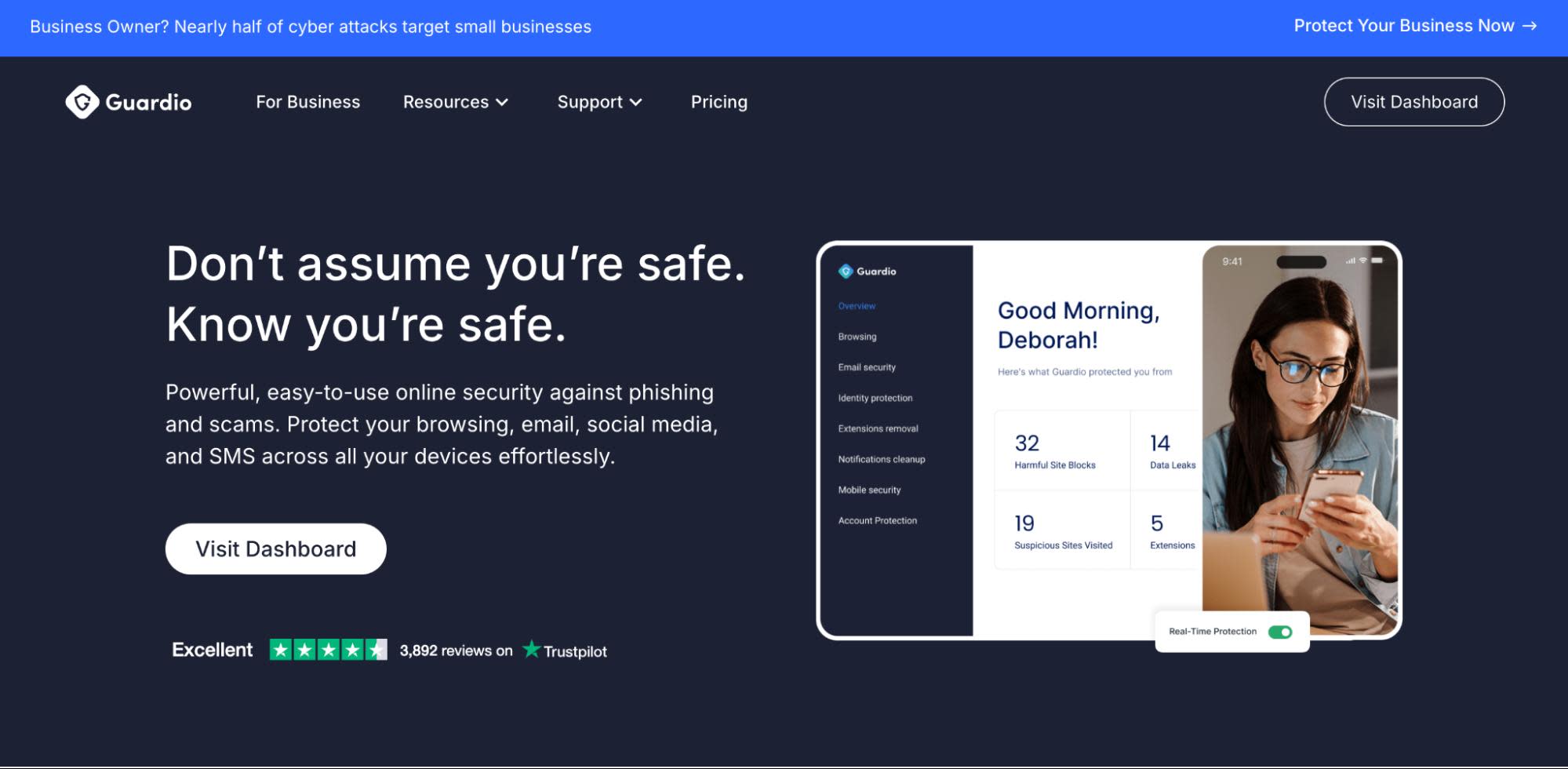Toggle the Real-Time Protection switch
The height and width of the screenshot is (769, 1568).
[1280, 632]
